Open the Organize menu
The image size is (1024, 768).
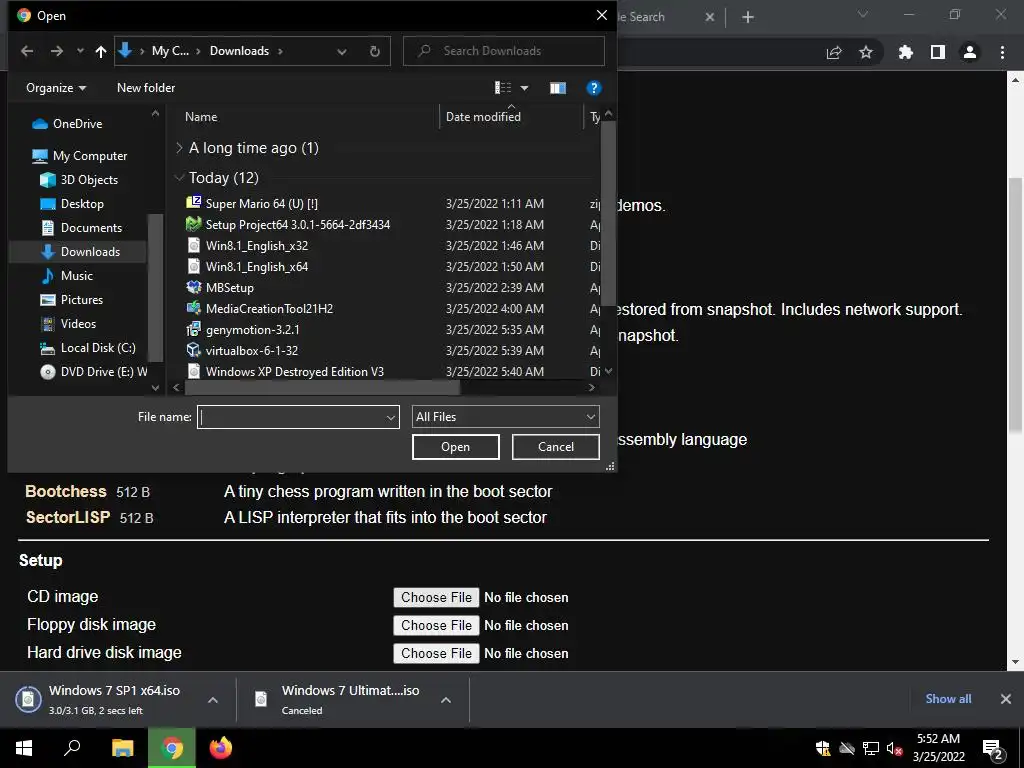[56, 88]
